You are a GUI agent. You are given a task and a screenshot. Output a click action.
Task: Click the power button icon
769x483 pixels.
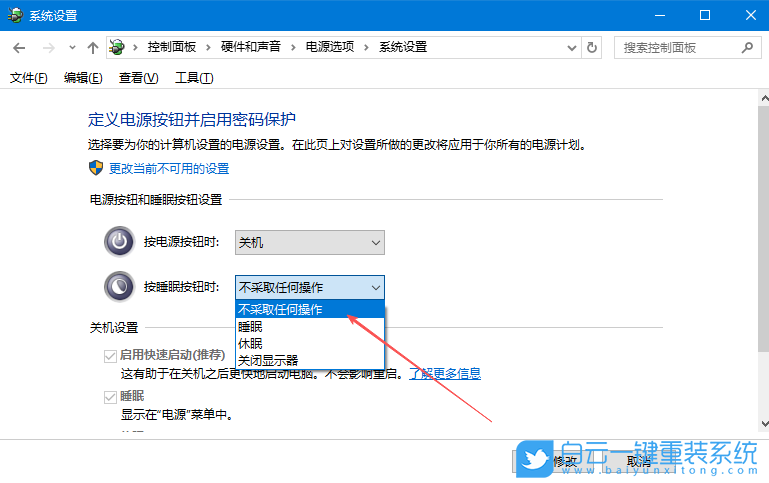coord(119,242)
